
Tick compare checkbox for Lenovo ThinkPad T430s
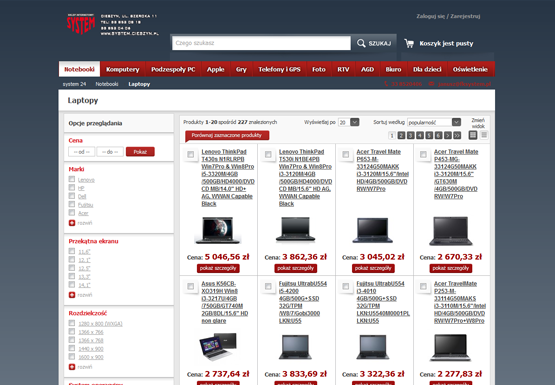pyautogui.click(x=190, y=155)
